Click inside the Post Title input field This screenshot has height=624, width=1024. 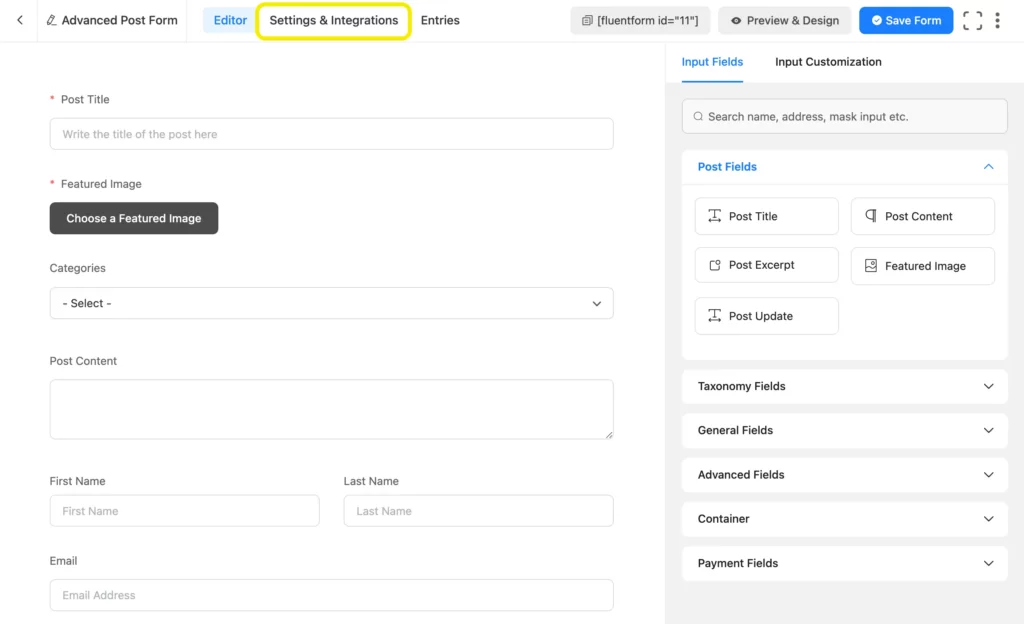(x=331, y=133)
